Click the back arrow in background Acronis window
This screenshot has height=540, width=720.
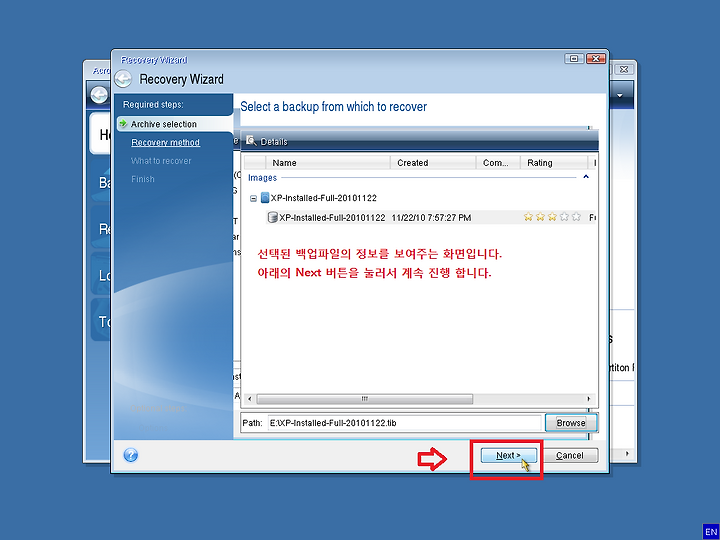click(x=99, y=95)
